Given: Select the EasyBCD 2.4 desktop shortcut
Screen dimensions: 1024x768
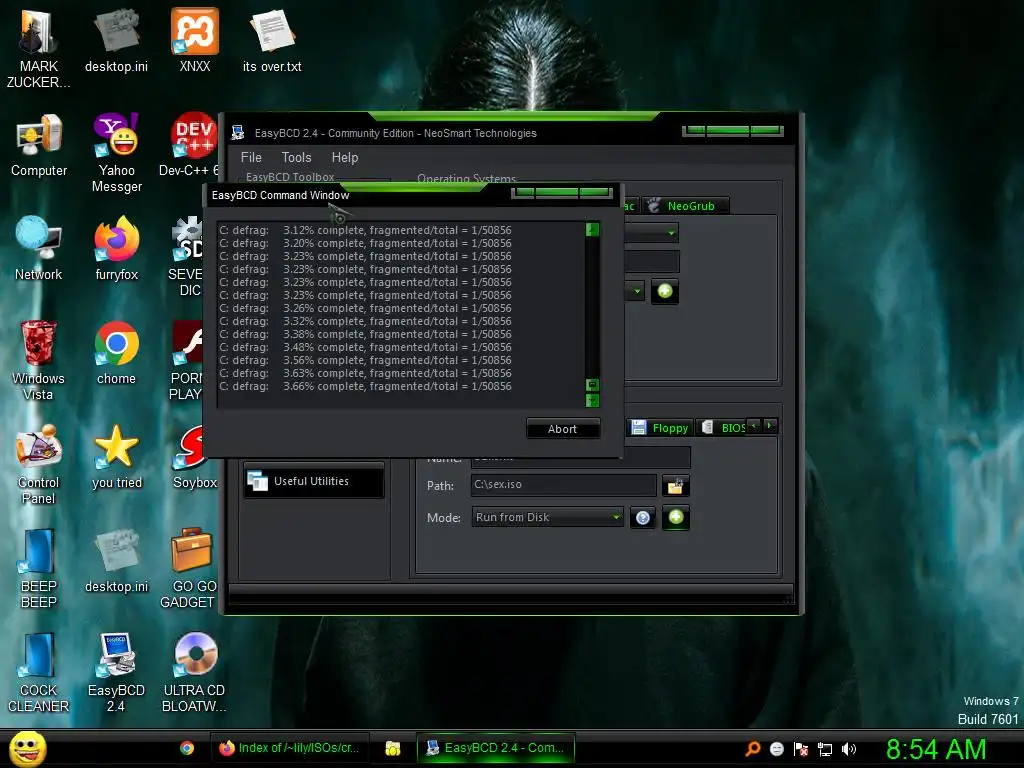Looking at the screenshot, I should [x=117, y=672].
